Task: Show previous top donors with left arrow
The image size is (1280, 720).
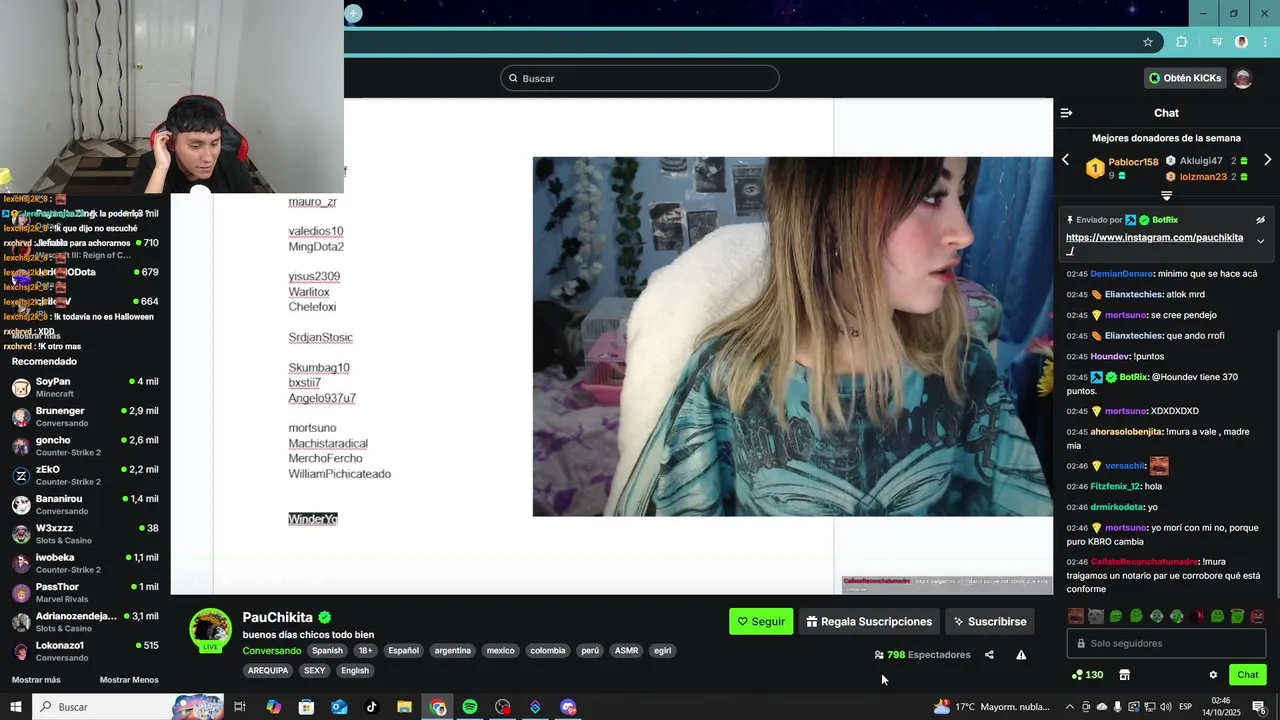Action: tap(1065, 160)
